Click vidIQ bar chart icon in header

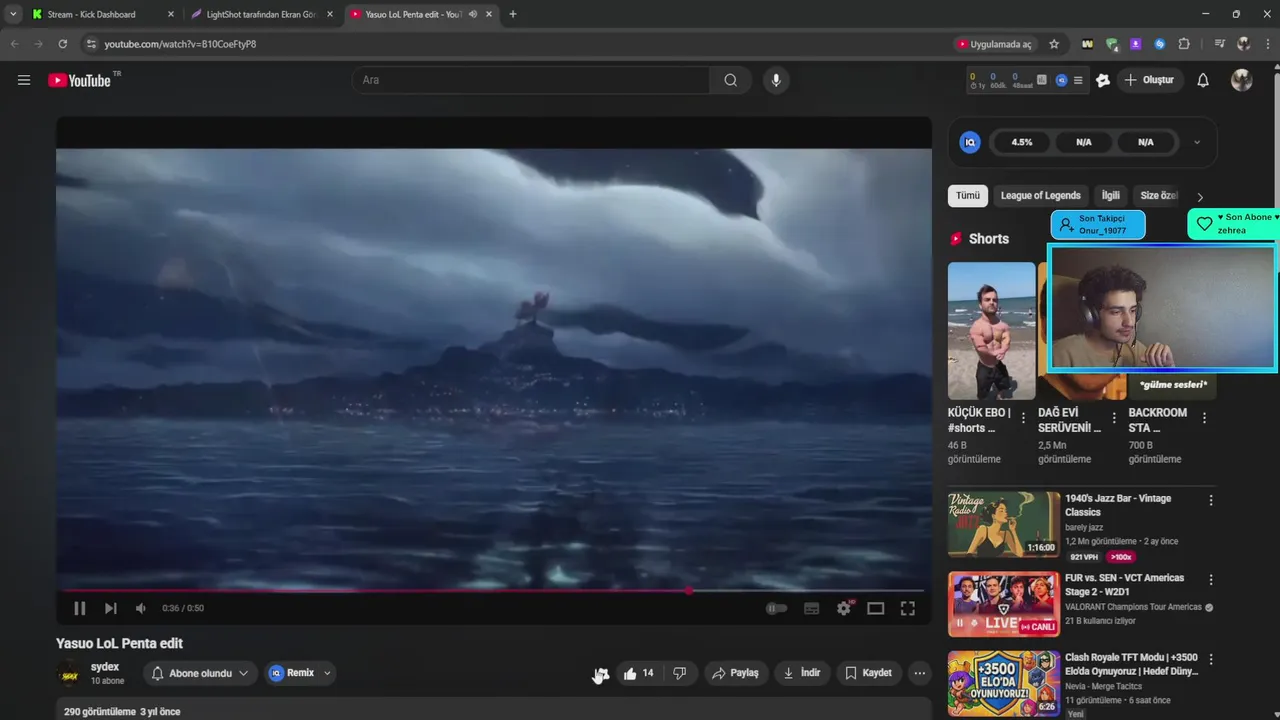(x=1042, y=80)
